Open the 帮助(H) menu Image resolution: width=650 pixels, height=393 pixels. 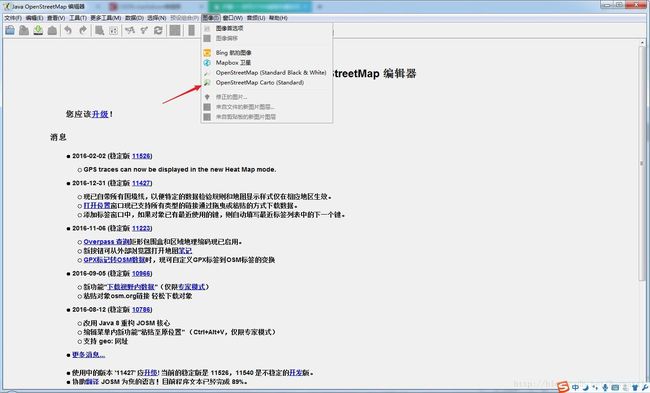[278, 18]
